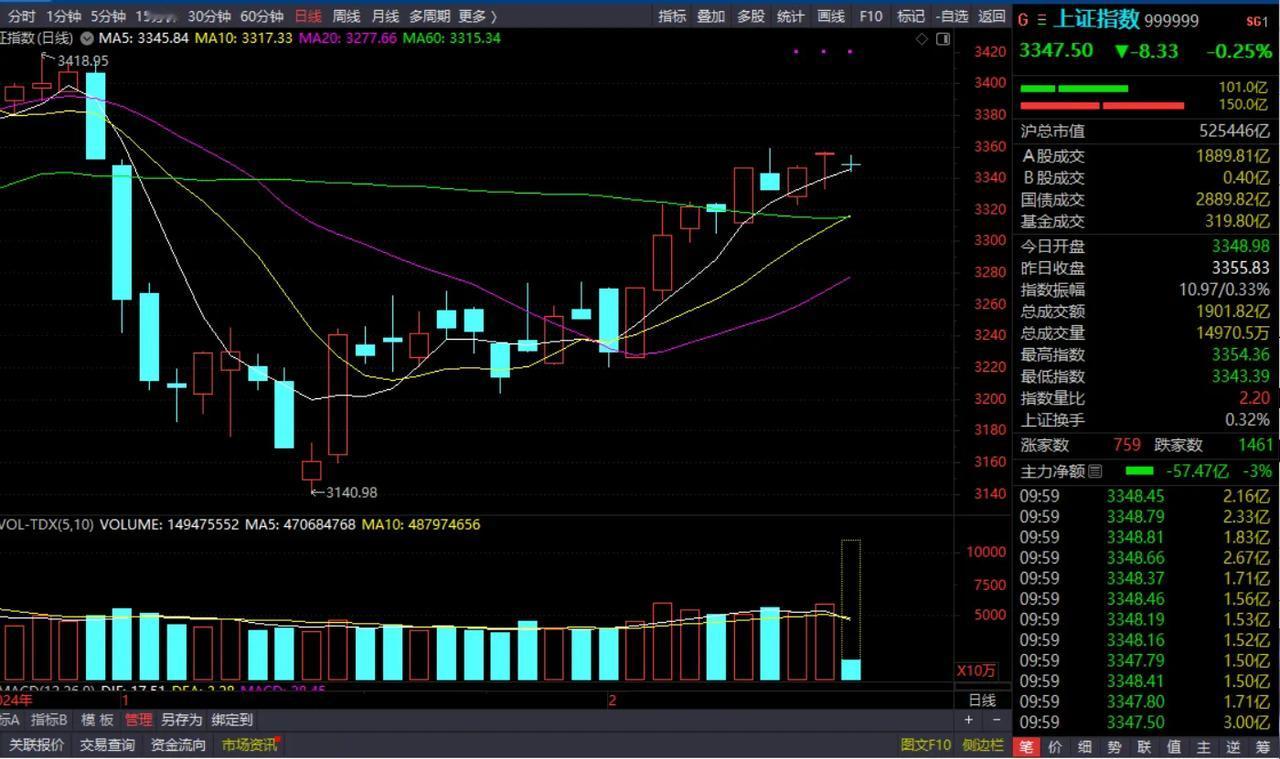Image resolution: width=1280 pixels, height=759 pixels.
Task: Click 另存为 save-as button
Action: click(x=181, y=720)
